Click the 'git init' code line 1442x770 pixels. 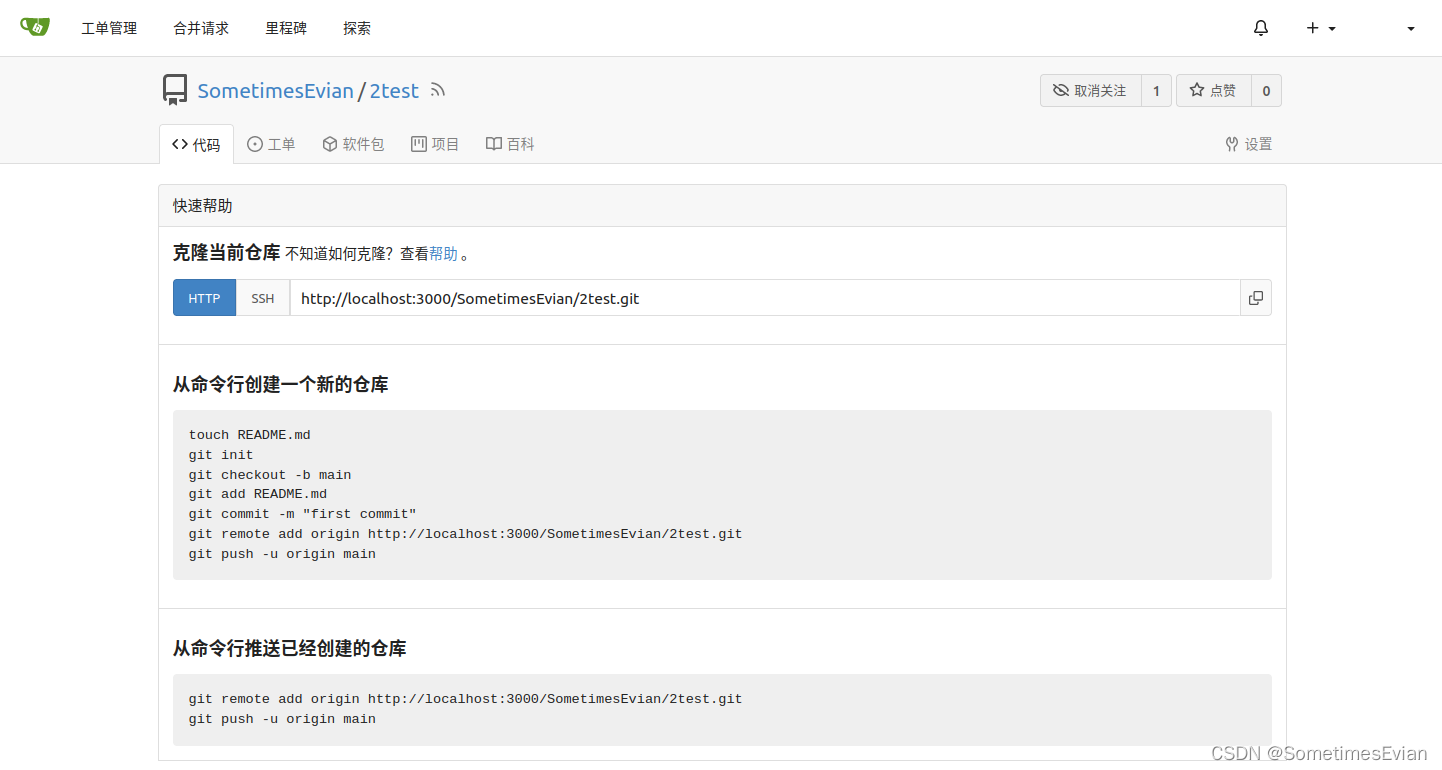(x=221, y=455)
